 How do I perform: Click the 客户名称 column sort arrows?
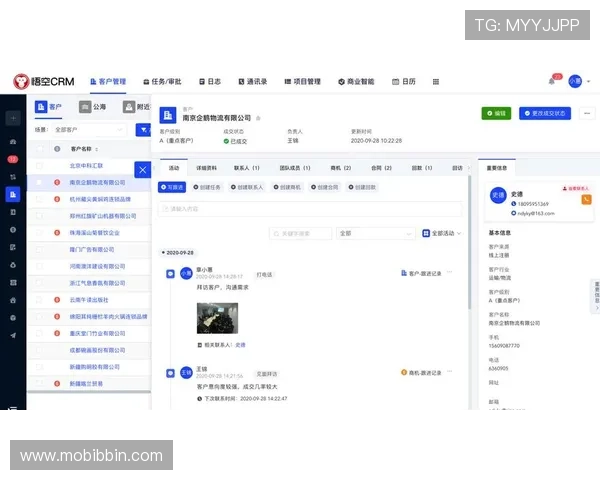click(x=96, y=149)
